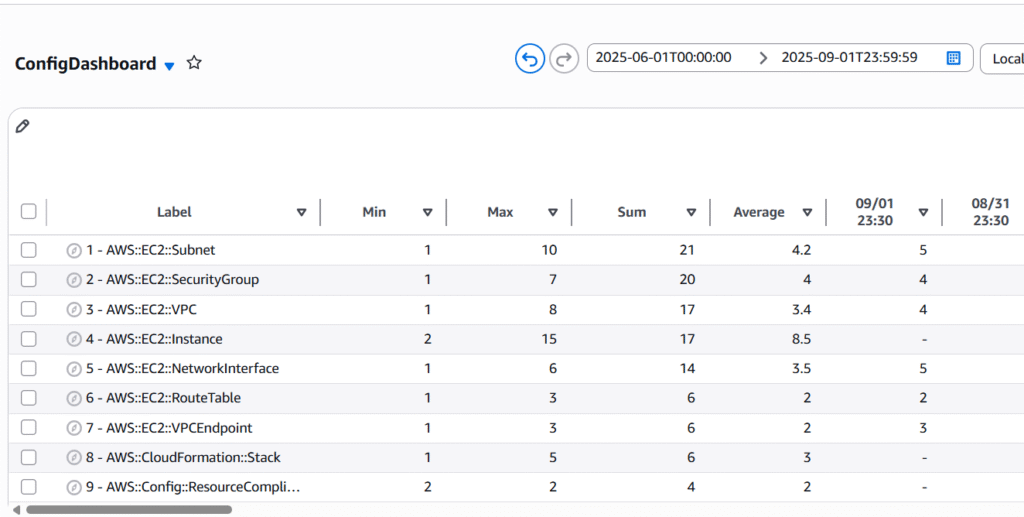Select the AWS::EC2::RouteTable row checkbox
The height and width of the screenshot is (517, 1024).
29,398
